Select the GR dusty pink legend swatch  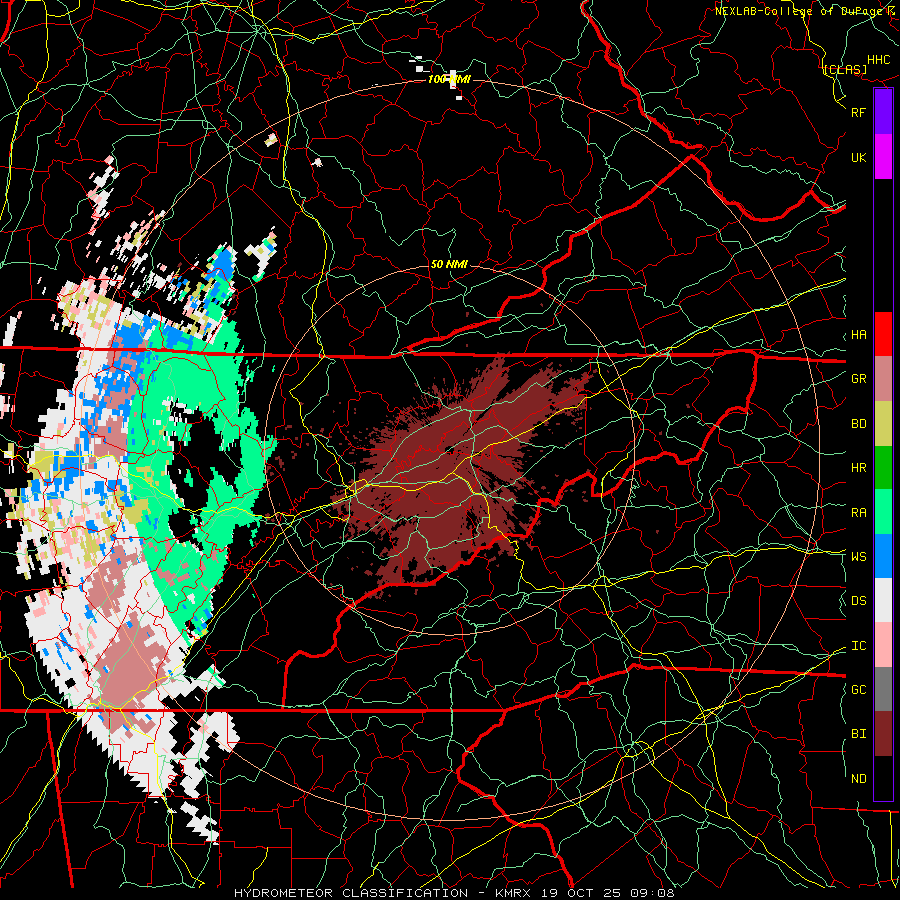(x=883, y=379)
